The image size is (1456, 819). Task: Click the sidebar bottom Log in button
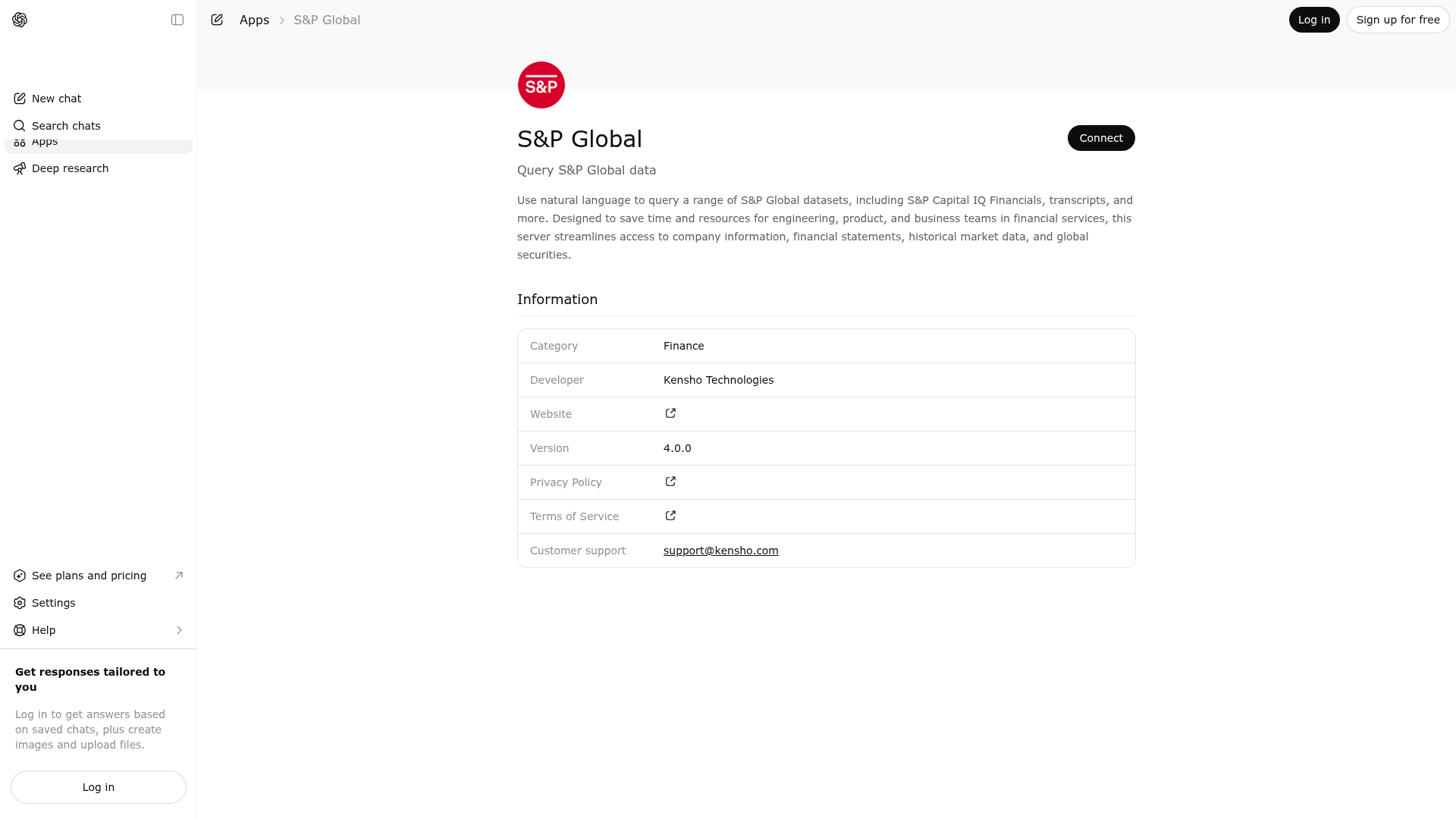(99, 787)
